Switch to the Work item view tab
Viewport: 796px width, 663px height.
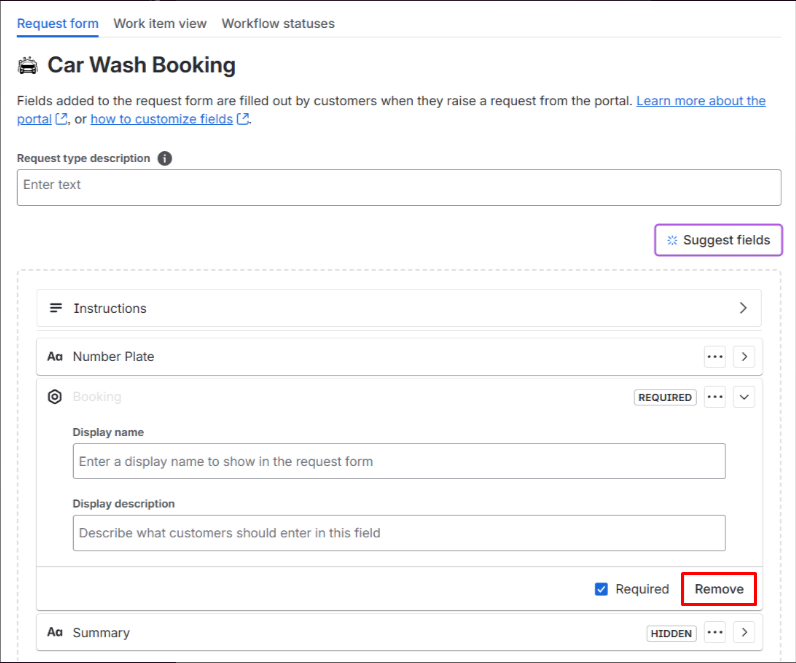160,23
